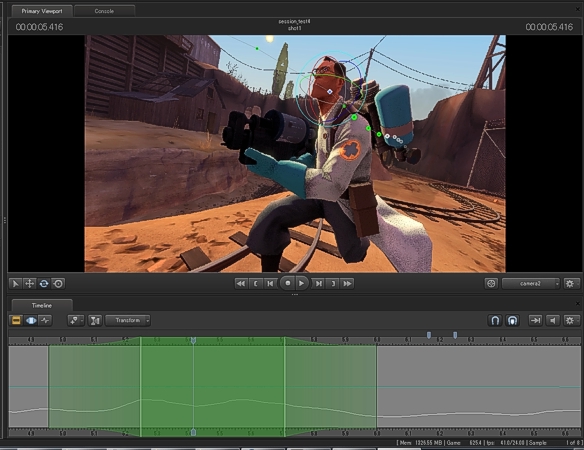Click the right hold edge of time selection
The image size is (584, 450).
click(285, 387)
